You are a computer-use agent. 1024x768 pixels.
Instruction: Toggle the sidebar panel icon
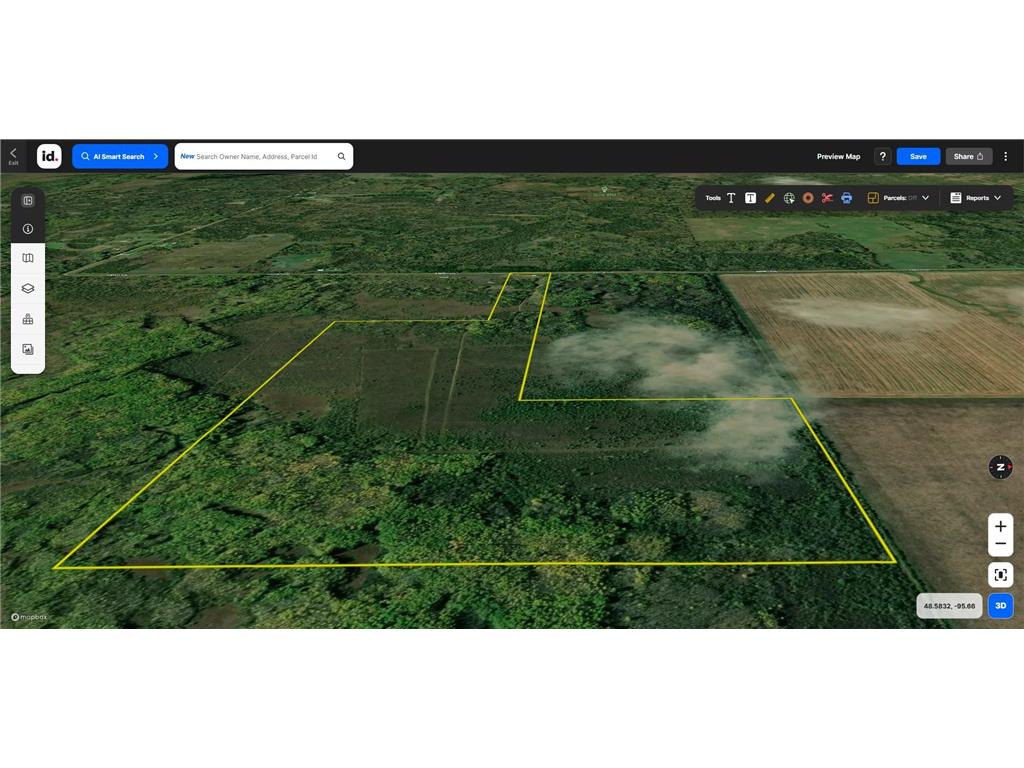tap(28, 200)
